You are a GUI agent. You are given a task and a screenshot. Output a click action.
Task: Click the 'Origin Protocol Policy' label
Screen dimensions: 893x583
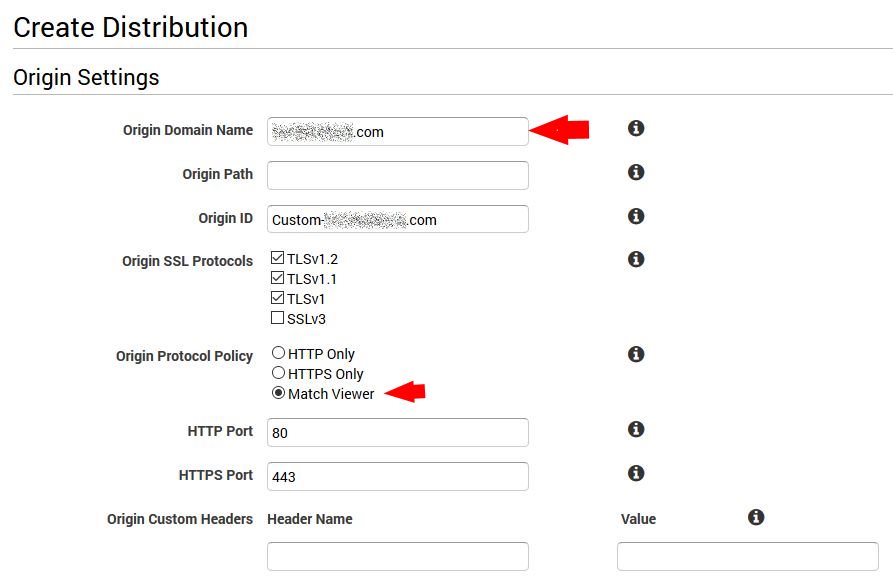(x=185, y=356)
